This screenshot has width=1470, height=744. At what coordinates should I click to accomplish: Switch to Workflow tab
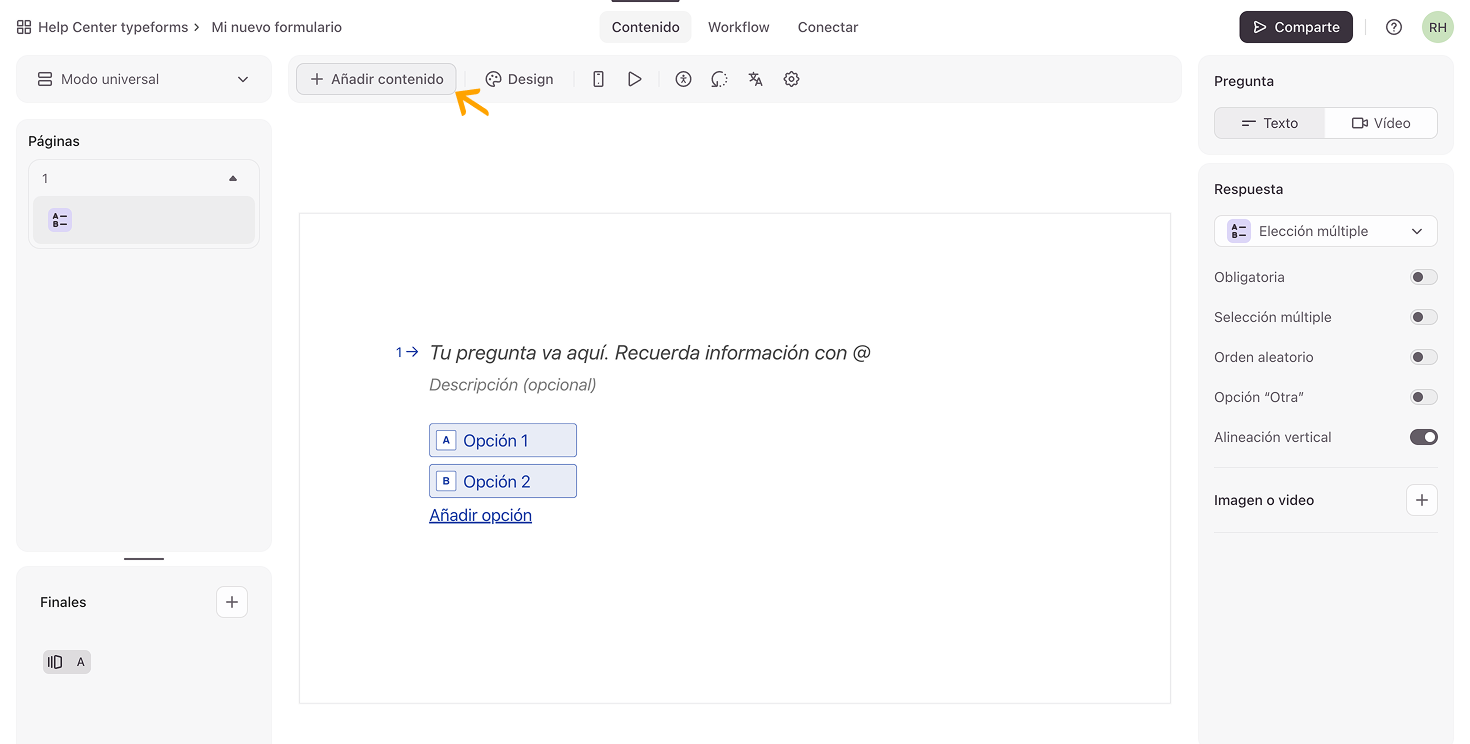pyautogui.click(x=739, y=27)
